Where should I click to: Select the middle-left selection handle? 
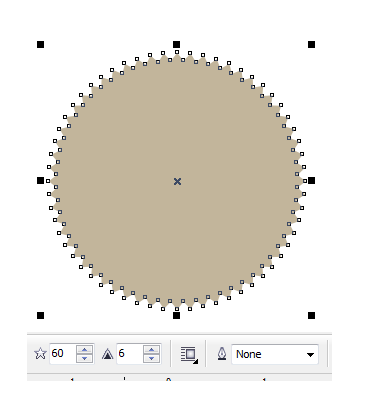click(40, 180)
